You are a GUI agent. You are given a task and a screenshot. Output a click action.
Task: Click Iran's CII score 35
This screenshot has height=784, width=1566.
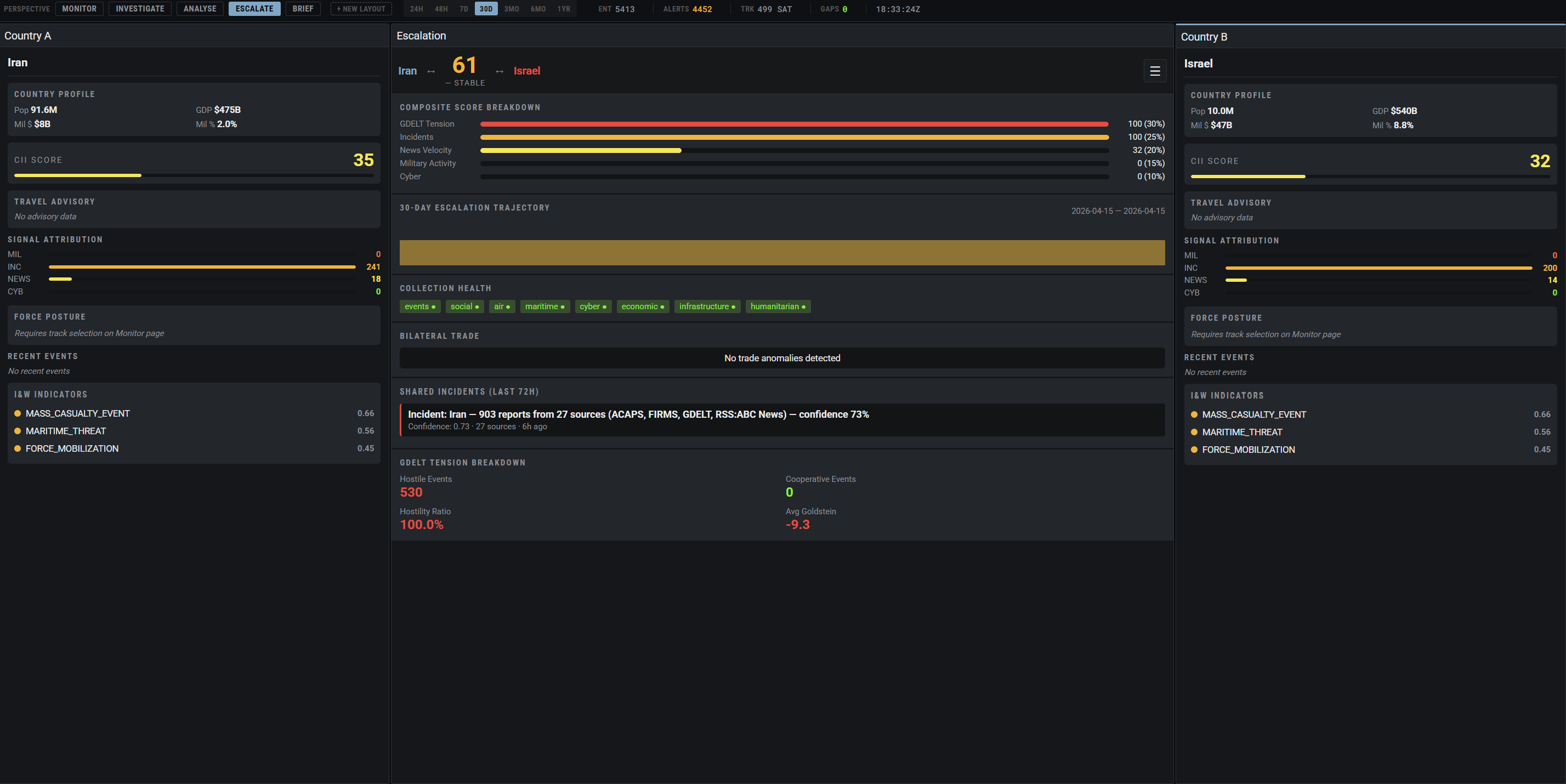pyautogui.click(x=363, y=160)
